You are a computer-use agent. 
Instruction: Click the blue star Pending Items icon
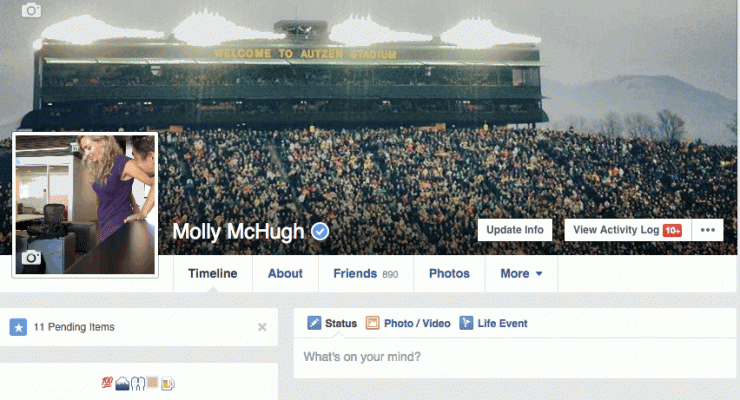(x=18, y=327)
